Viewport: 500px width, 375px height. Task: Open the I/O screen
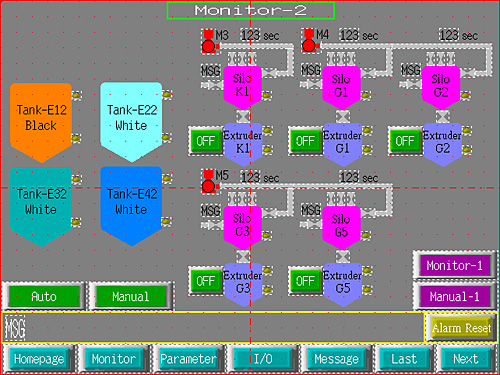[x=263, y=359]
